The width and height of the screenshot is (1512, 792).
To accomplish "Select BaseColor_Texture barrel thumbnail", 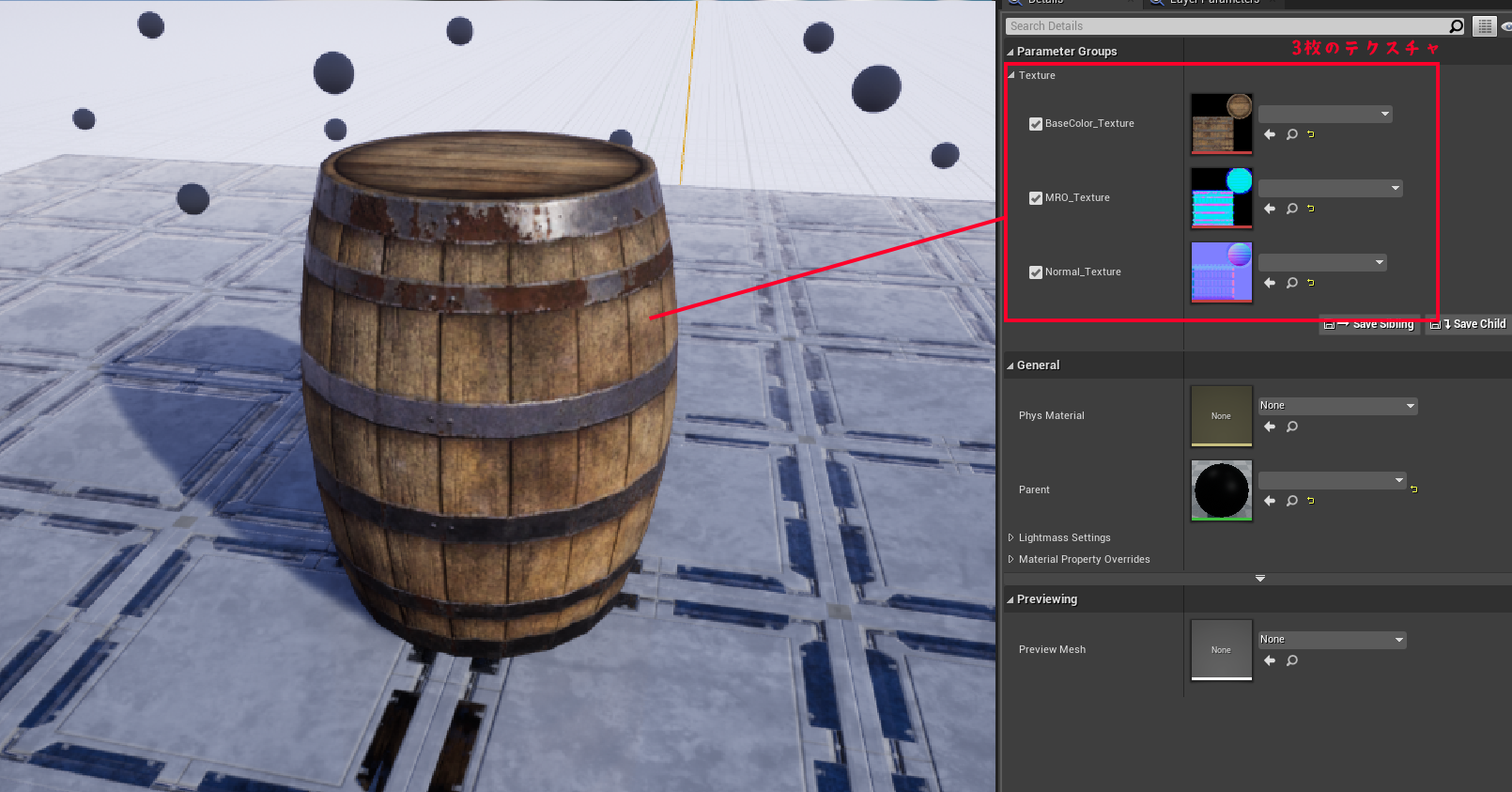I will pyautogui.click(x=1222, y=123).
